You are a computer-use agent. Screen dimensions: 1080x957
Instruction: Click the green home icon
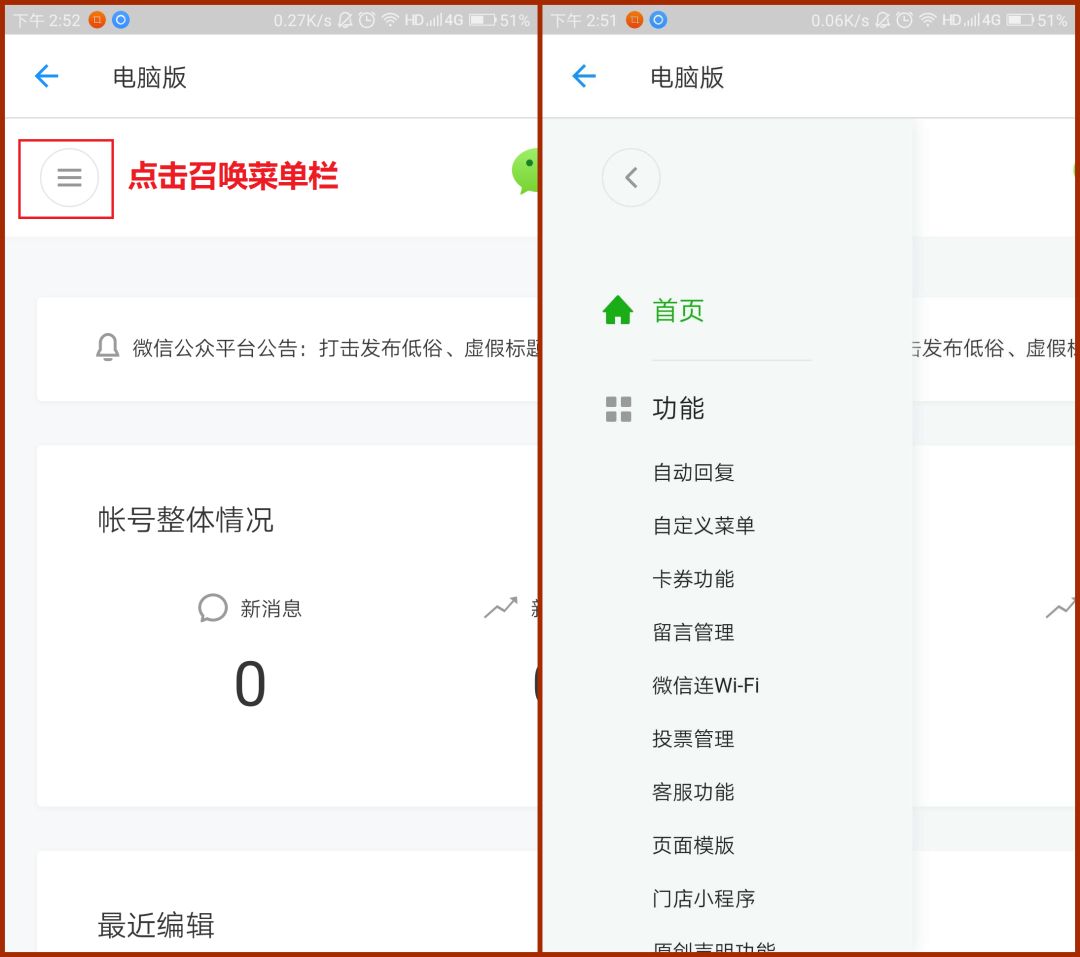(618, 310)
